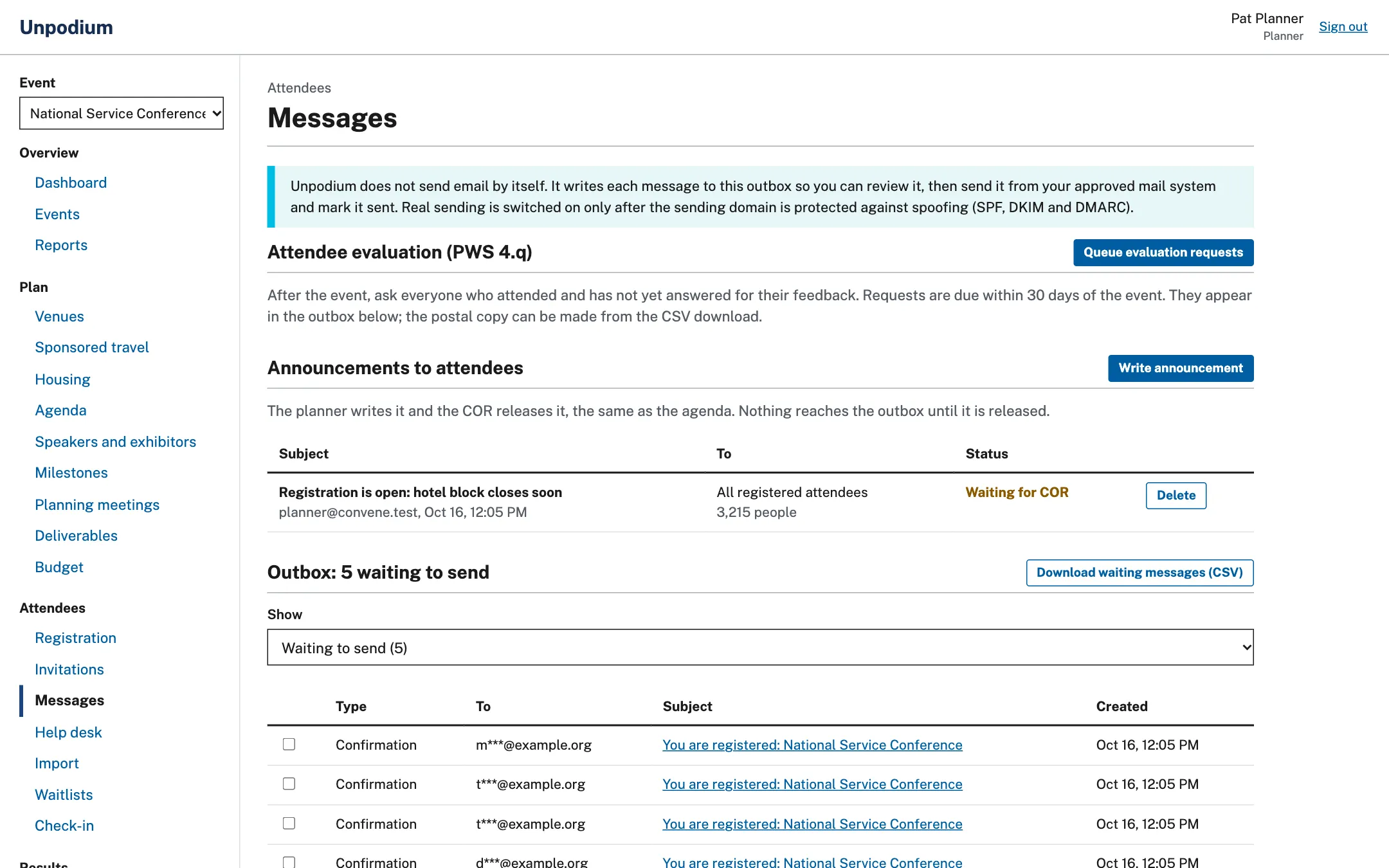Go to Agenda page
Screen dimensions: 1389x868
(x=60, y=410)
